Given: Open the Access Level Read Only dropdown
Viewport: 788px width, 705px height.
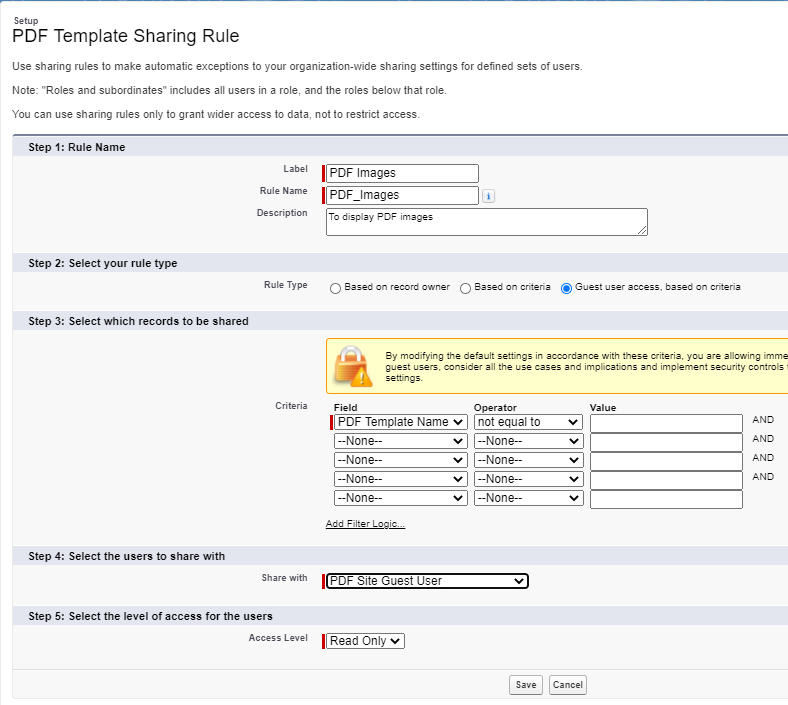Looking at the screenshot, I should pyautogui.click(x=365, y=641).
